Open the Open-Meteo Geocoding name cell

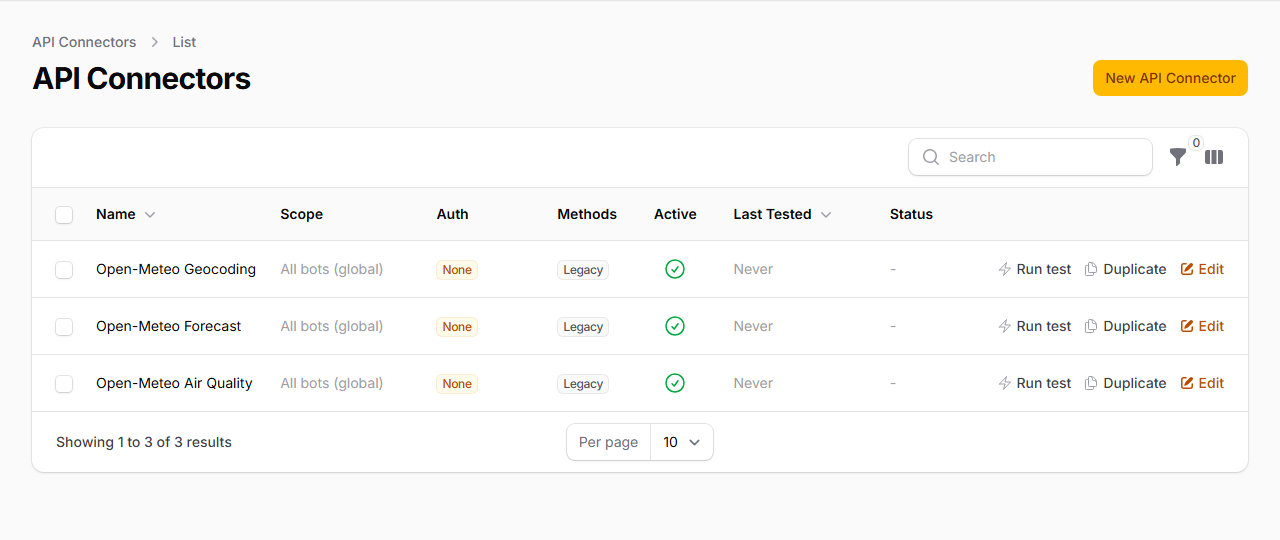[x=176, y=269]
